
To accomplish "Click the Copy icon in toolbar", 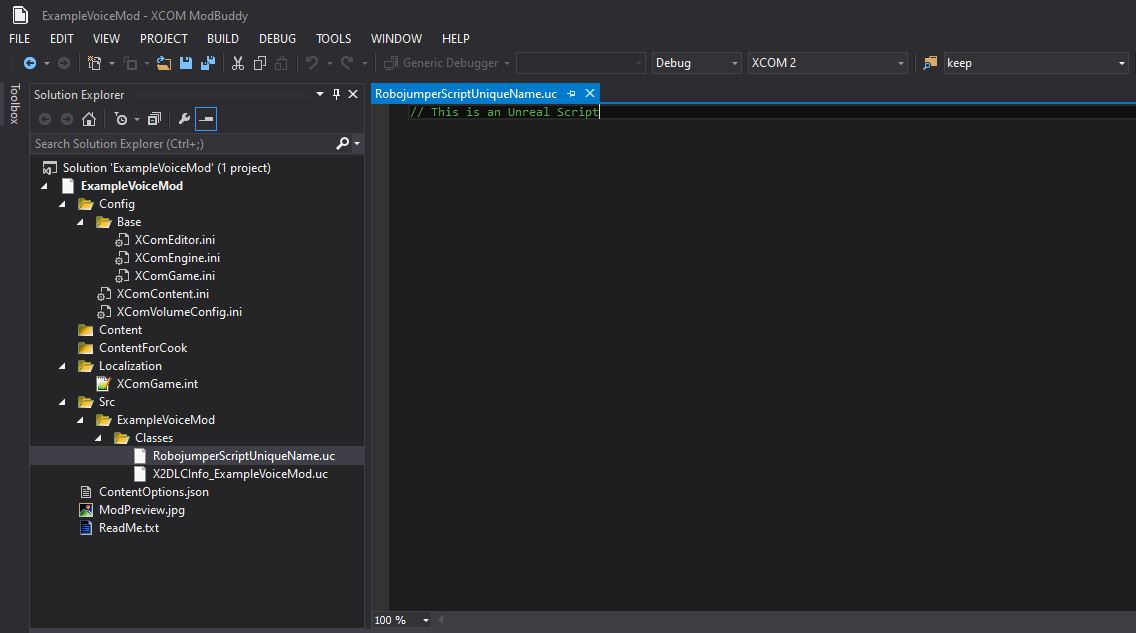I will coord(259,63).
